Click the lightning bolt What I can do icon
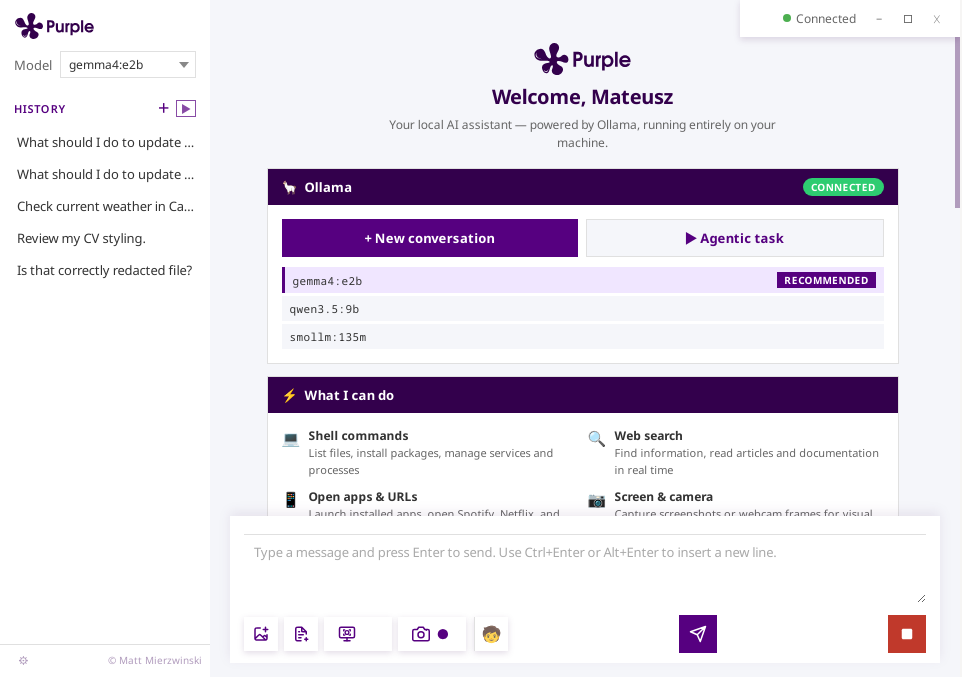 coord(290,395)
